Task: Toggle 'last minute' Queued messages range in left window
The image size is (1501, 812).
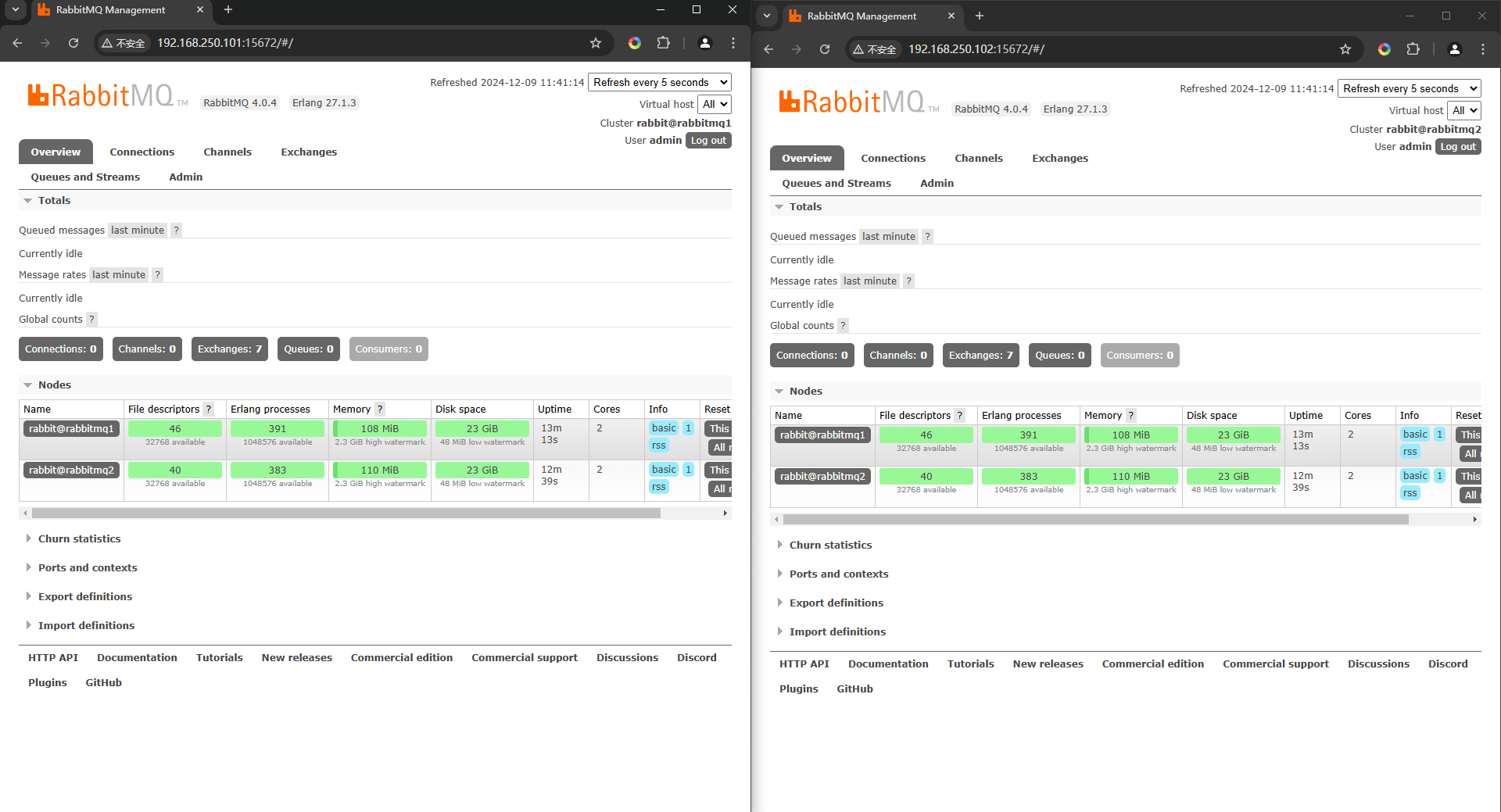Action: (x=138, y=230)
